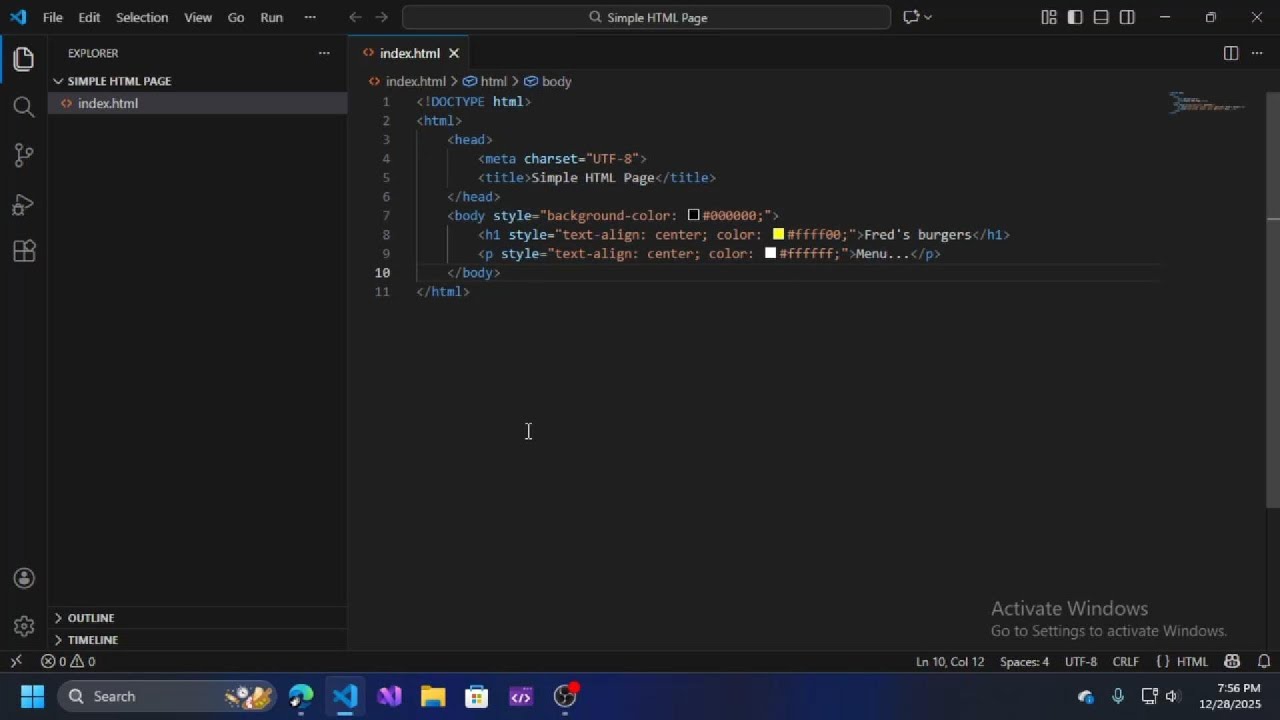The width and height of the screenshot is (1280, 720).
Task: Open the Copilot dropdown arrow in title bar
Action: coord(928,17)
